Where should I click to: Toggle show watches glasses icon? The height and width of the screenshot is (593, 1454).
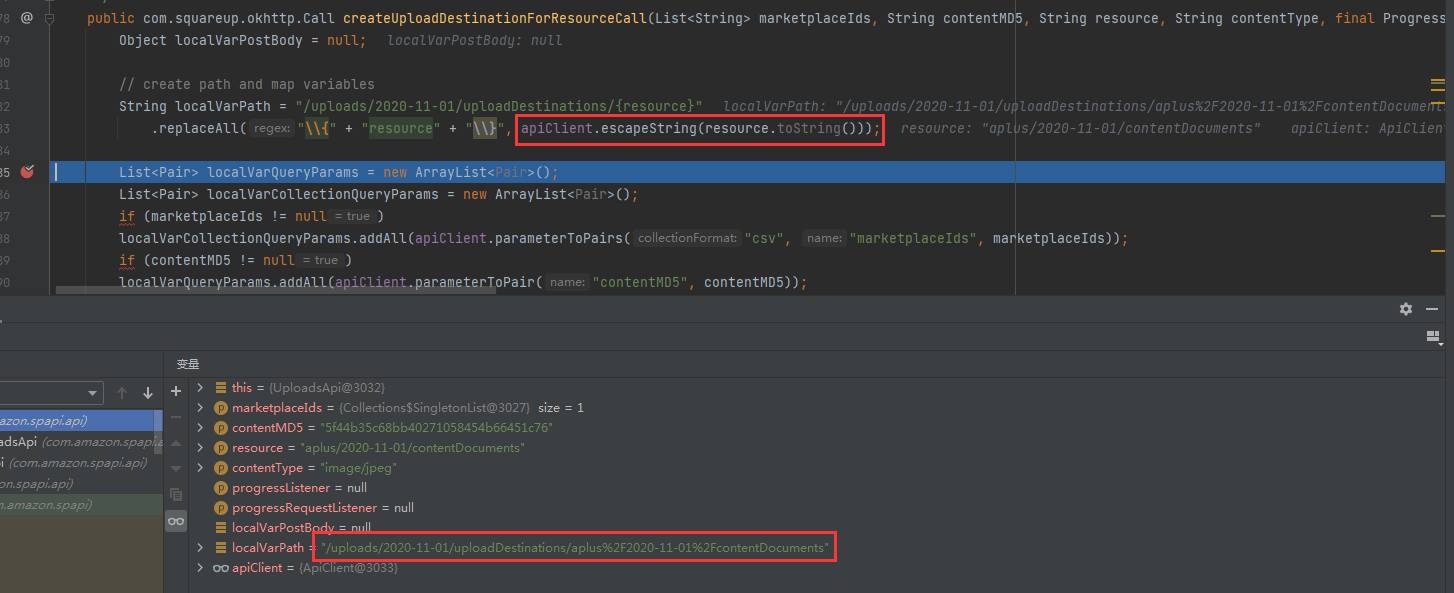click(176, 521)
